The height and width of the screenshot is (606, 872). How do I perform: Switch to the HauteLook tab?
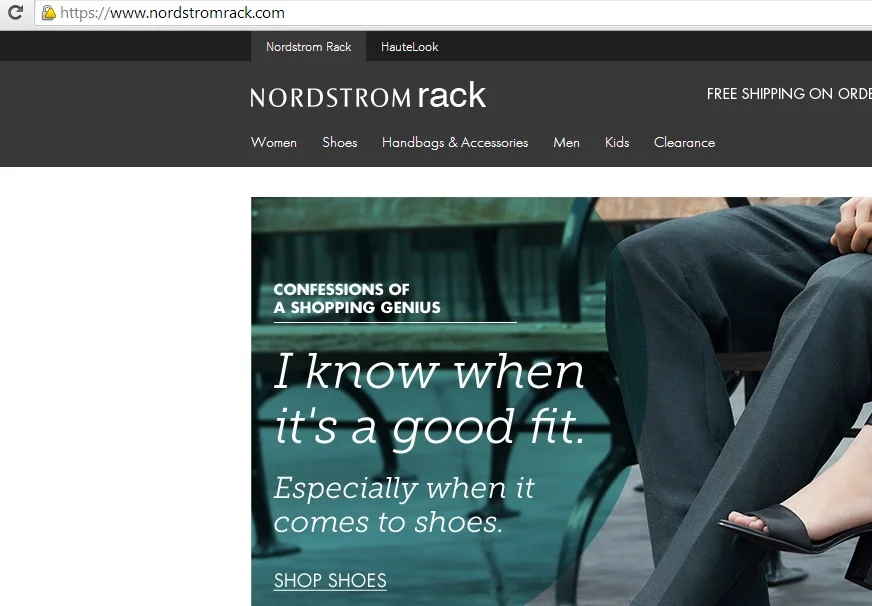(409, 47)
